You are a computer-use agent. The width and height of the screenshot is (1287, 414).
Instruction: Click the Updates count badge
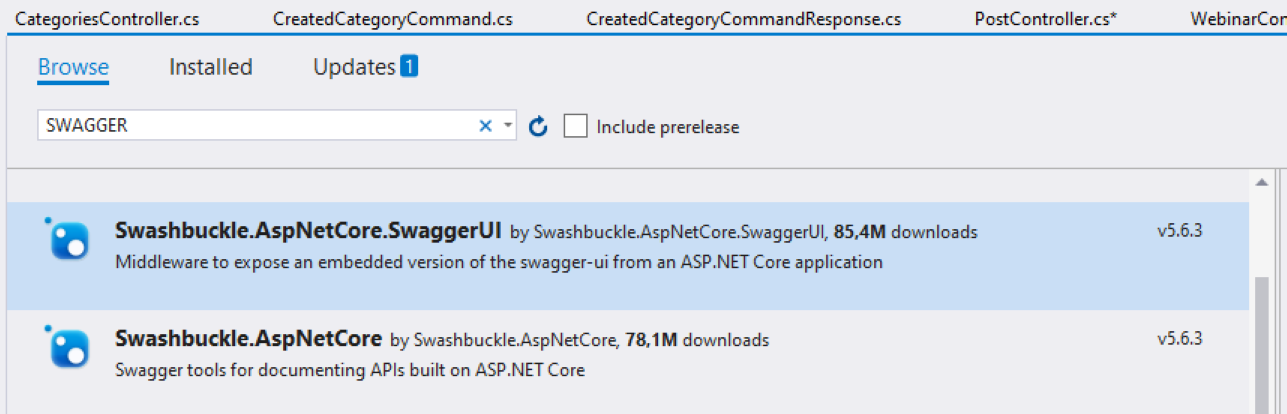click(x=408, y=66)
